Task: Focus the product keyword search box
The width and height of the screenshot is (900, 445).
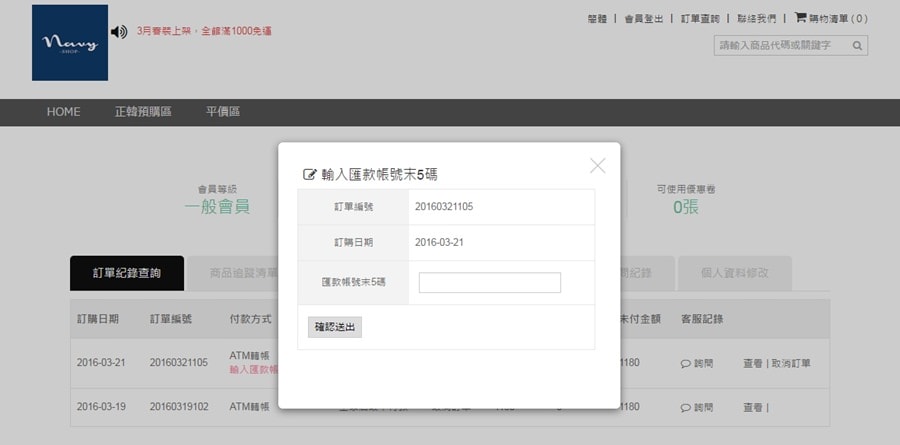Action: [780, 46]
